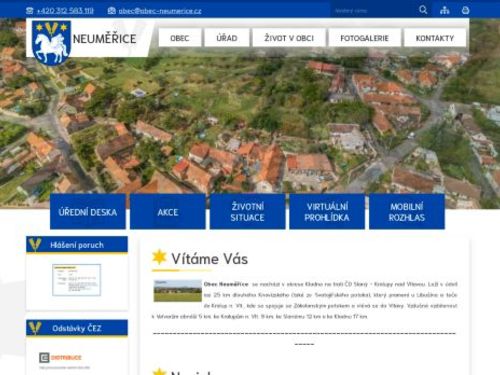
Task: Open the ŽIVOT V OBCI menu
Action: coord(289,38)
